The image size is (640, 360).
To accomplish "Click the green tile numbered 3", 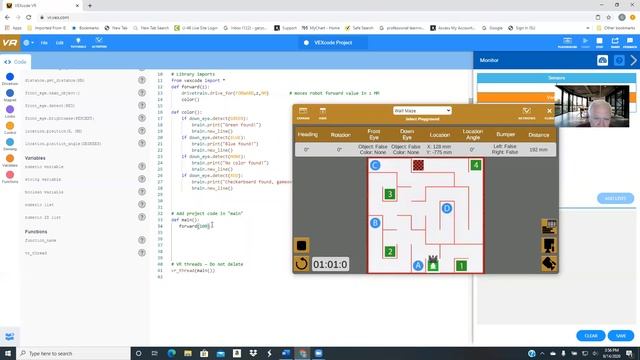I will 390,194.
